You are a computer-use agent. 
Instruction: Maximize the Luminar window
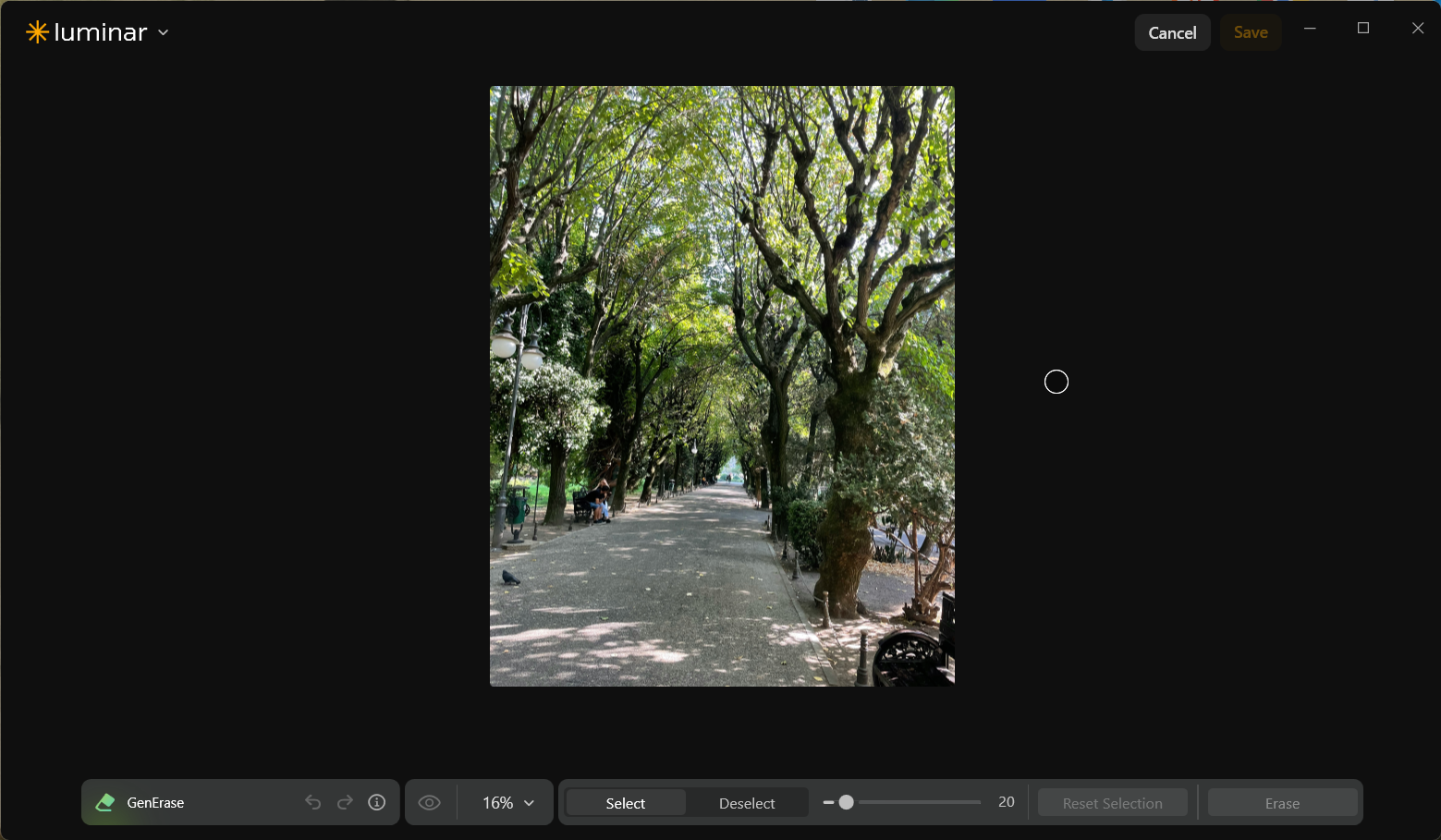tap(1363, 29)
